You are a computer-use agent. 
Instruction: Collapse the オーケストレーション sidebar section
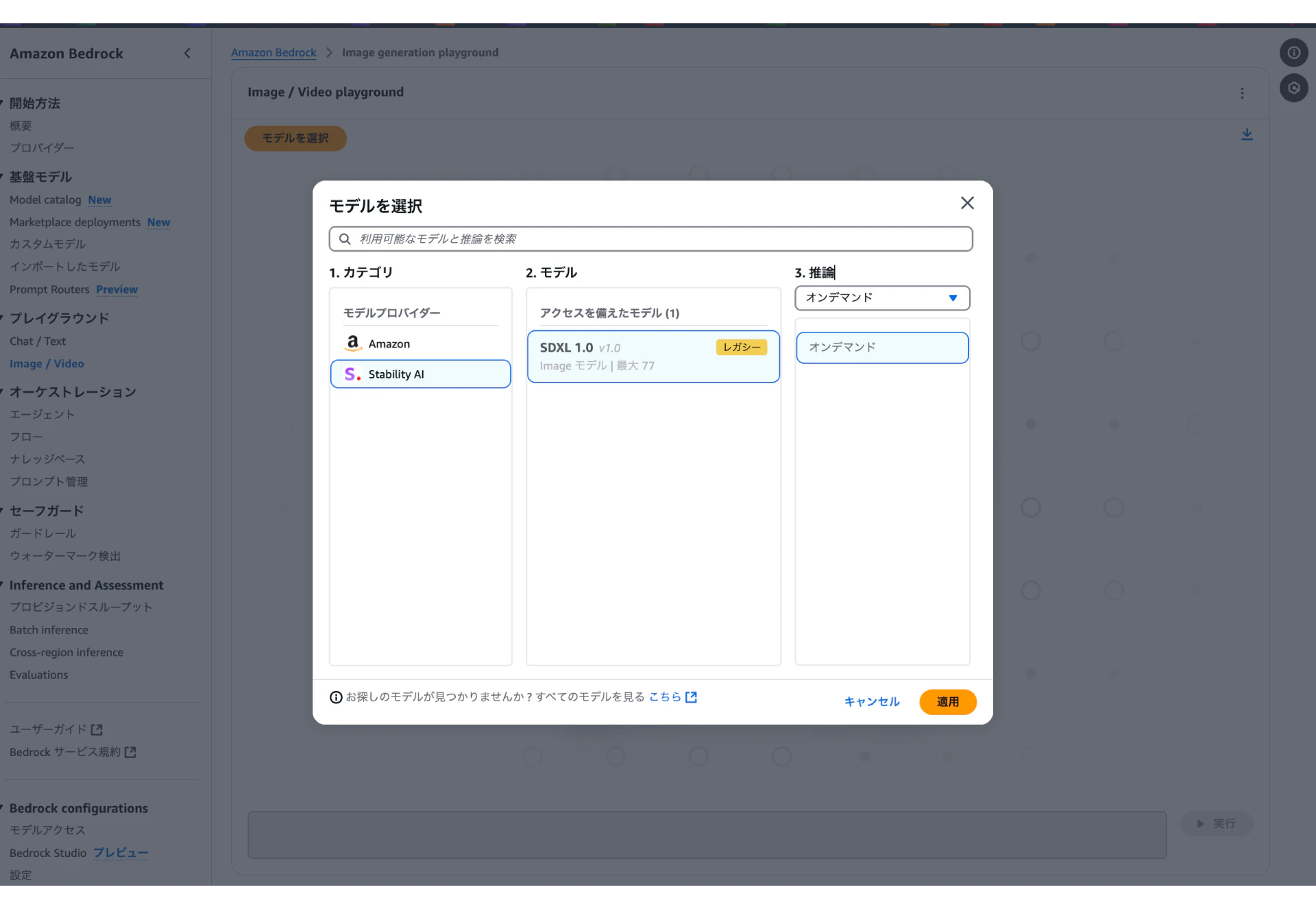coord(2,392)
